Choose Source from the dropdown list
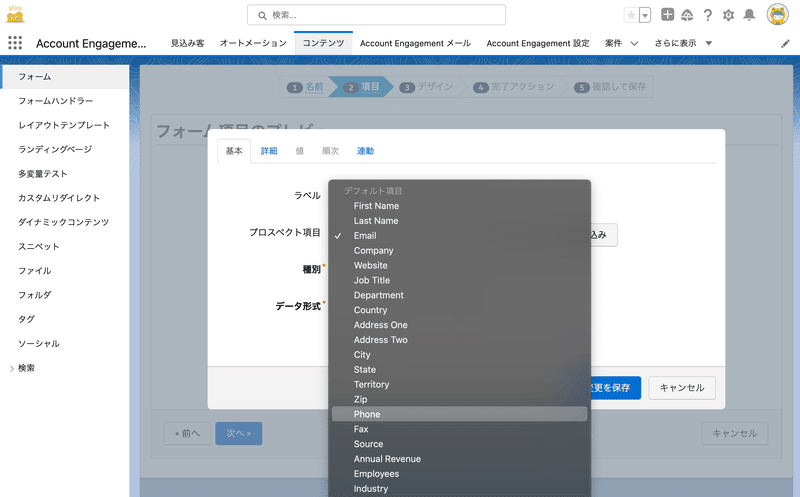The width and height of the screenshot is (800, 497). click(x=459, y=444)
